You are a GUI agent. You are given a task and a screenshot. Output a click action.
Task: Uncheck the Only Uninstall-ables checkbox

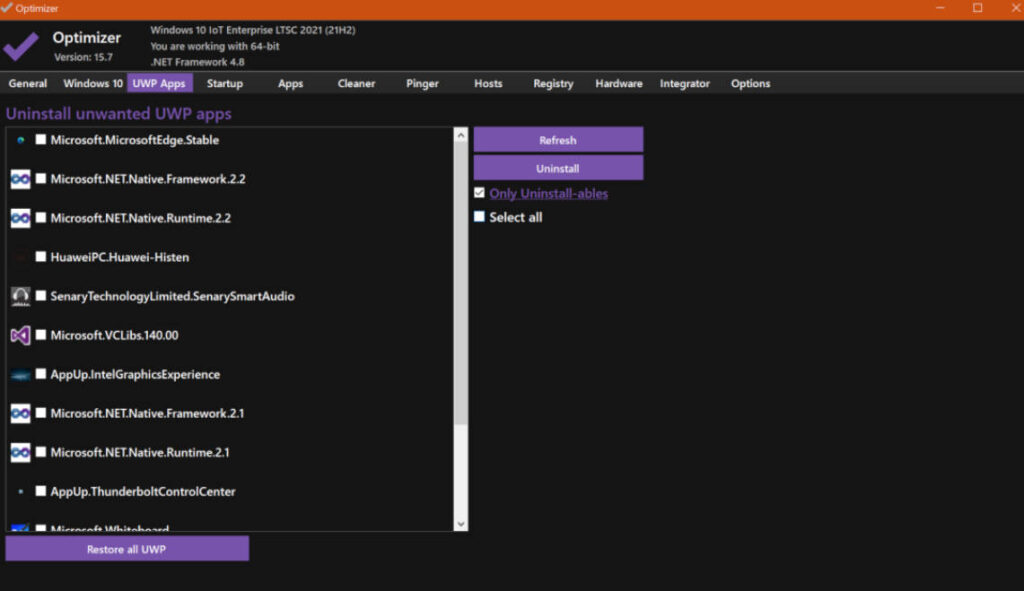point(479,193)
